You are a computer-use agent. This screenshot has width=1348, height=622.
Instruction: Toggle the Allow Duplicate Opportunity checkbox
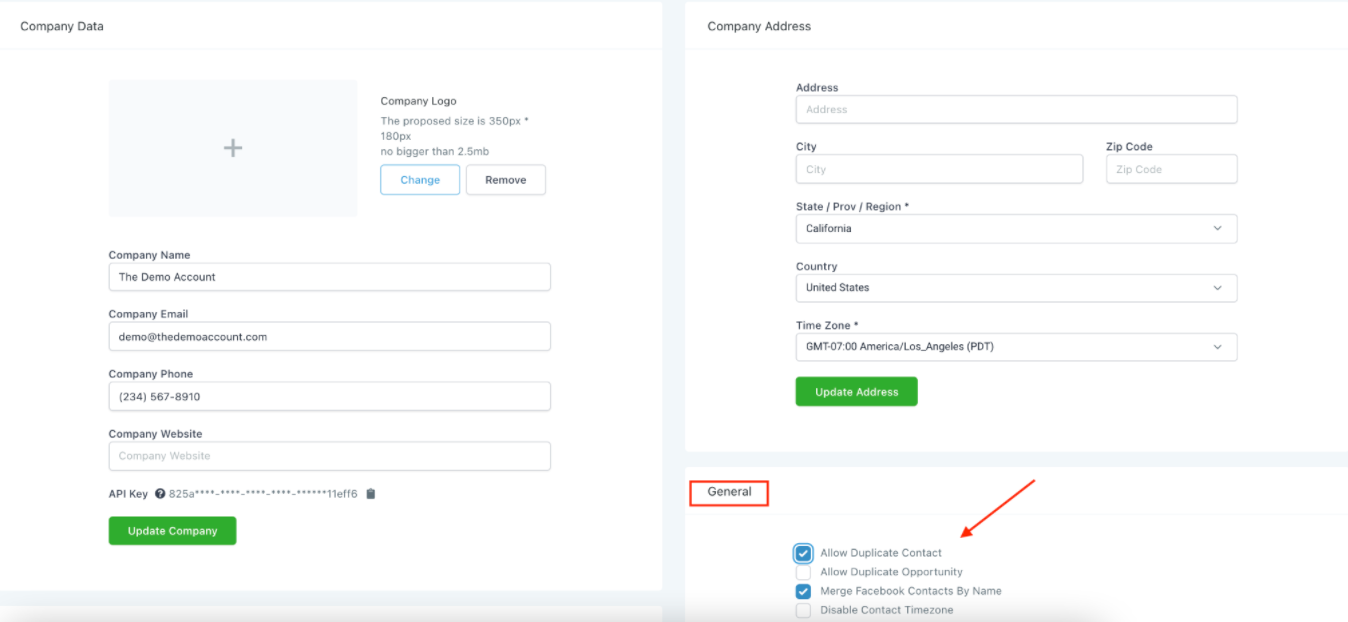(803, 572)
